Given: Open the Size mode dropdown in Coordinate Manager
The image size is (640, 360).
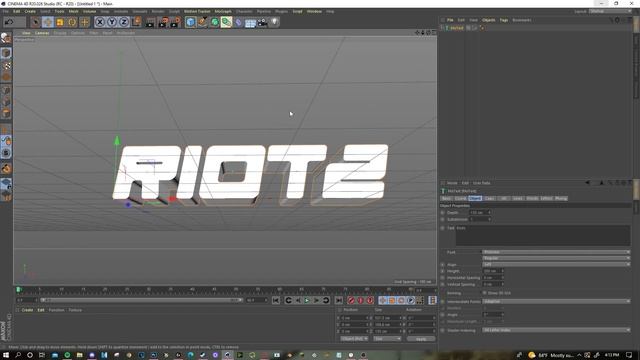Looking at the screenshot, I should click(x=387, y=339).
